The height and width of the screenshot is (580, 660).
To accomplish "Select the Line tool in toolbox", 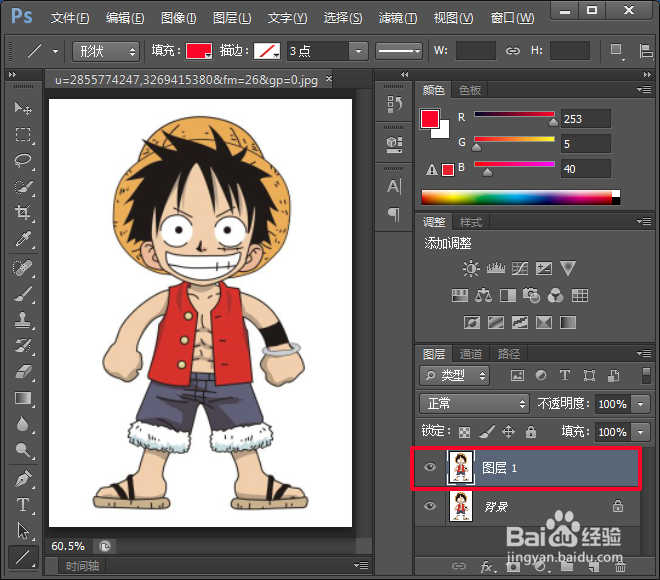I will point(23,557).
